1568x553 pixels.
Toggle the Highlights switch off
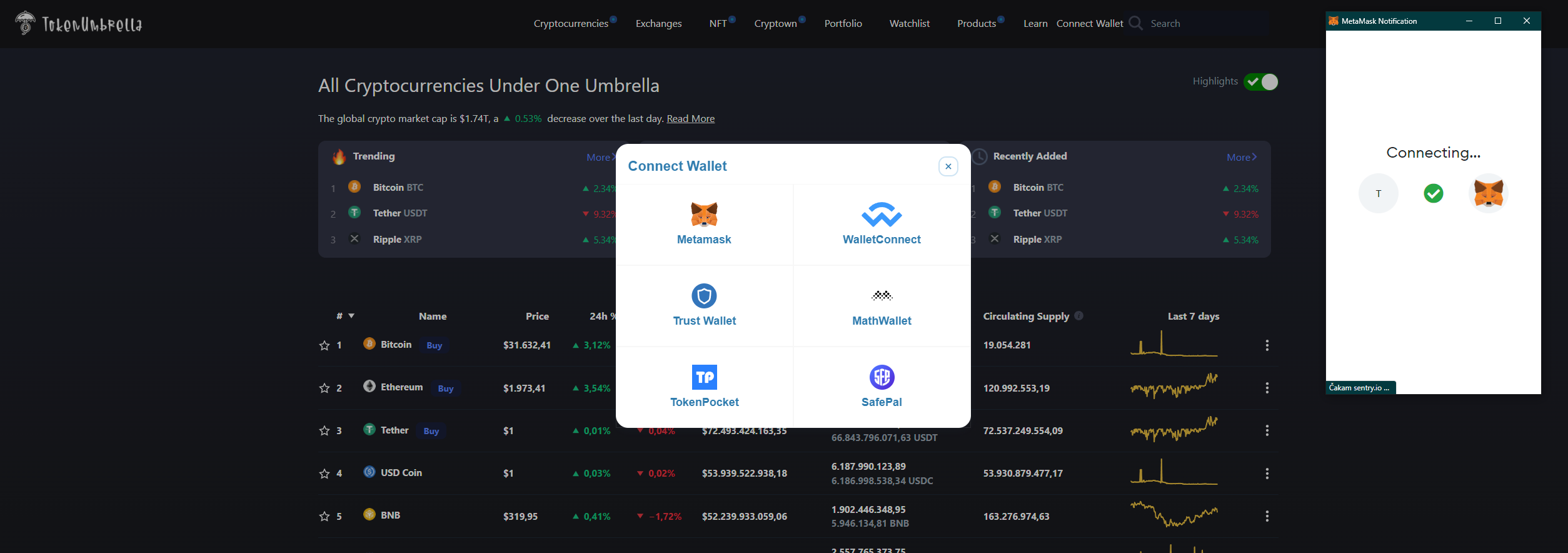coord(1261,82)
